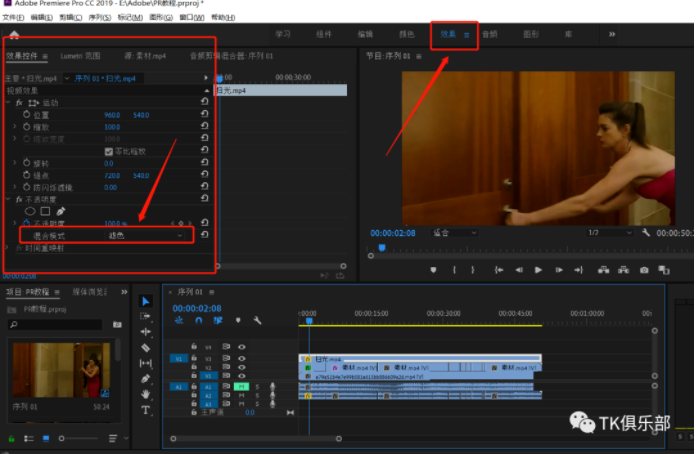Show more workspaces via double chevron
Viewport: 696px width, 454px height.
click(x=612, y=34)
